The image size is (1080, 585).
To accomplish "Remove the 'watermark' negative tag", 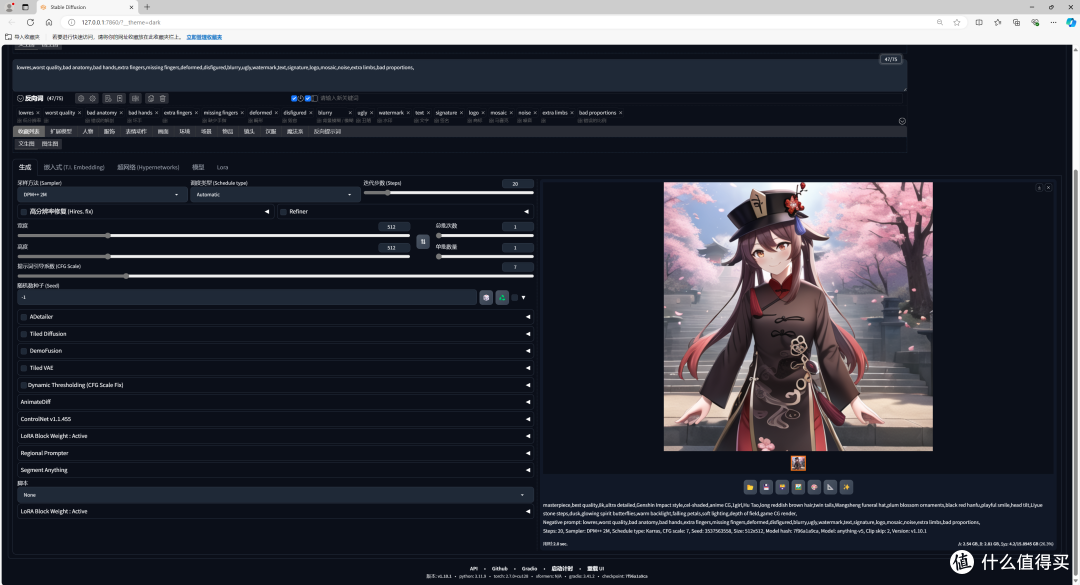I will [x=409, y=113].
